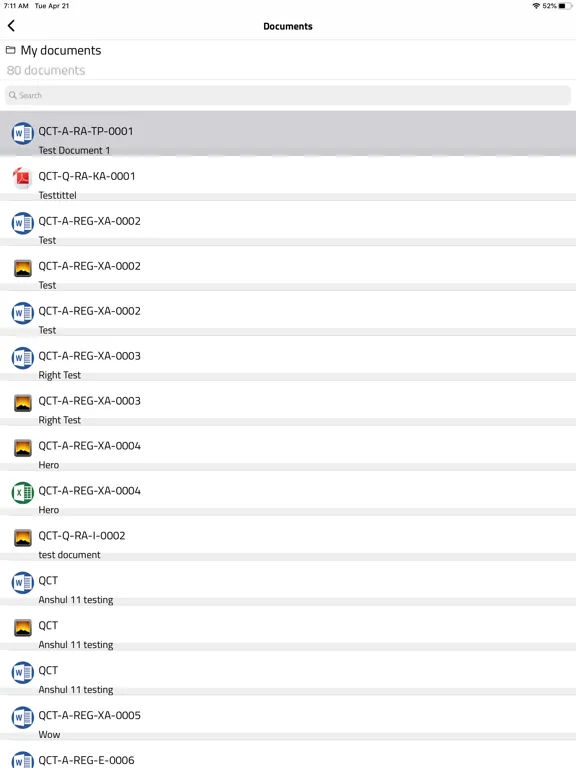Tap the 'Documents' page title
Viewport: 576px width, 768px height.
coord(288,26)
